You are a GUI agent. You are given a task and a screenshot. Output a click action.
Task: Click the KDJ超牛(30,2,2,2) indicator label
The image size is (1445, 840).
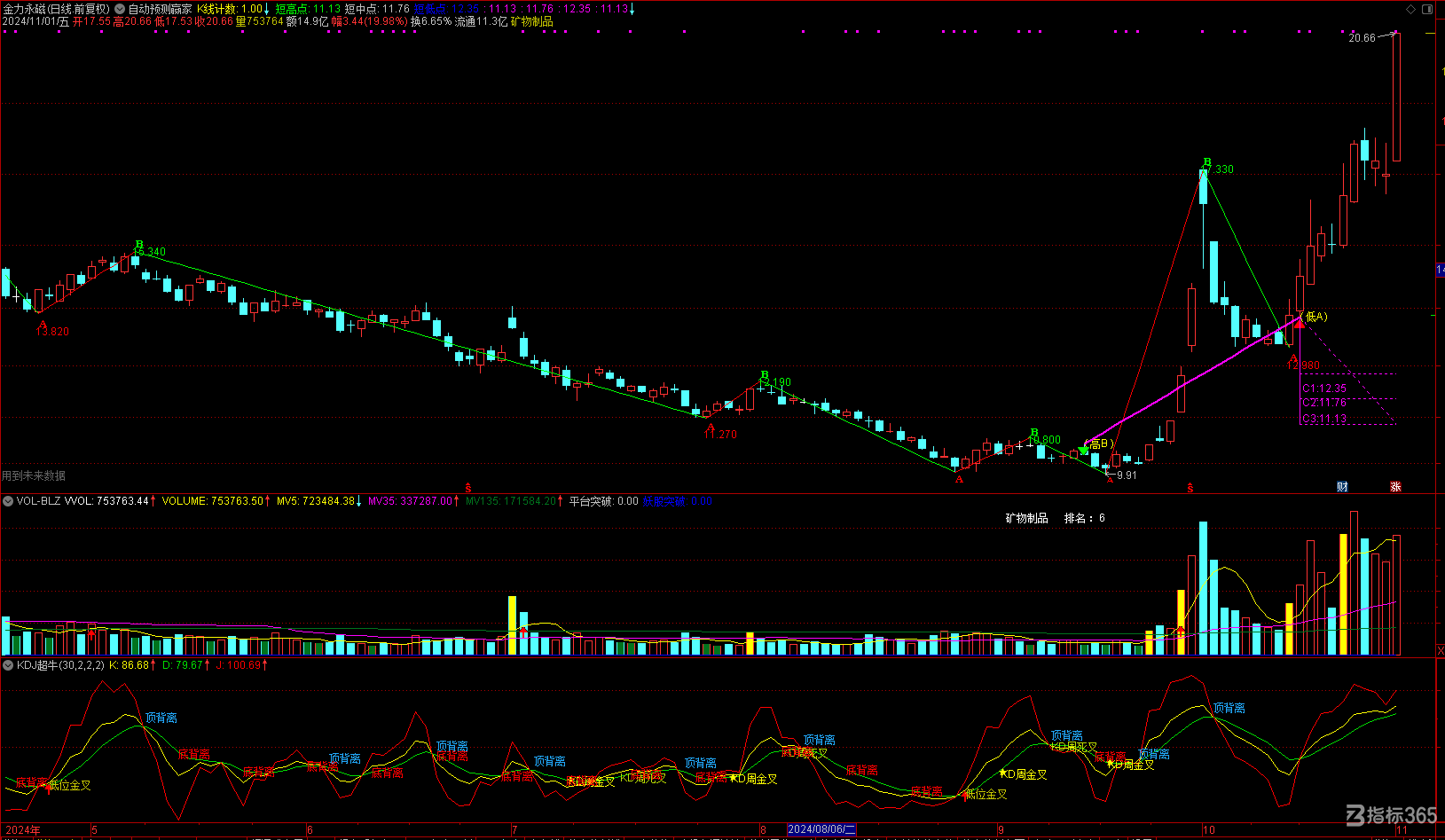click(60, 664)
